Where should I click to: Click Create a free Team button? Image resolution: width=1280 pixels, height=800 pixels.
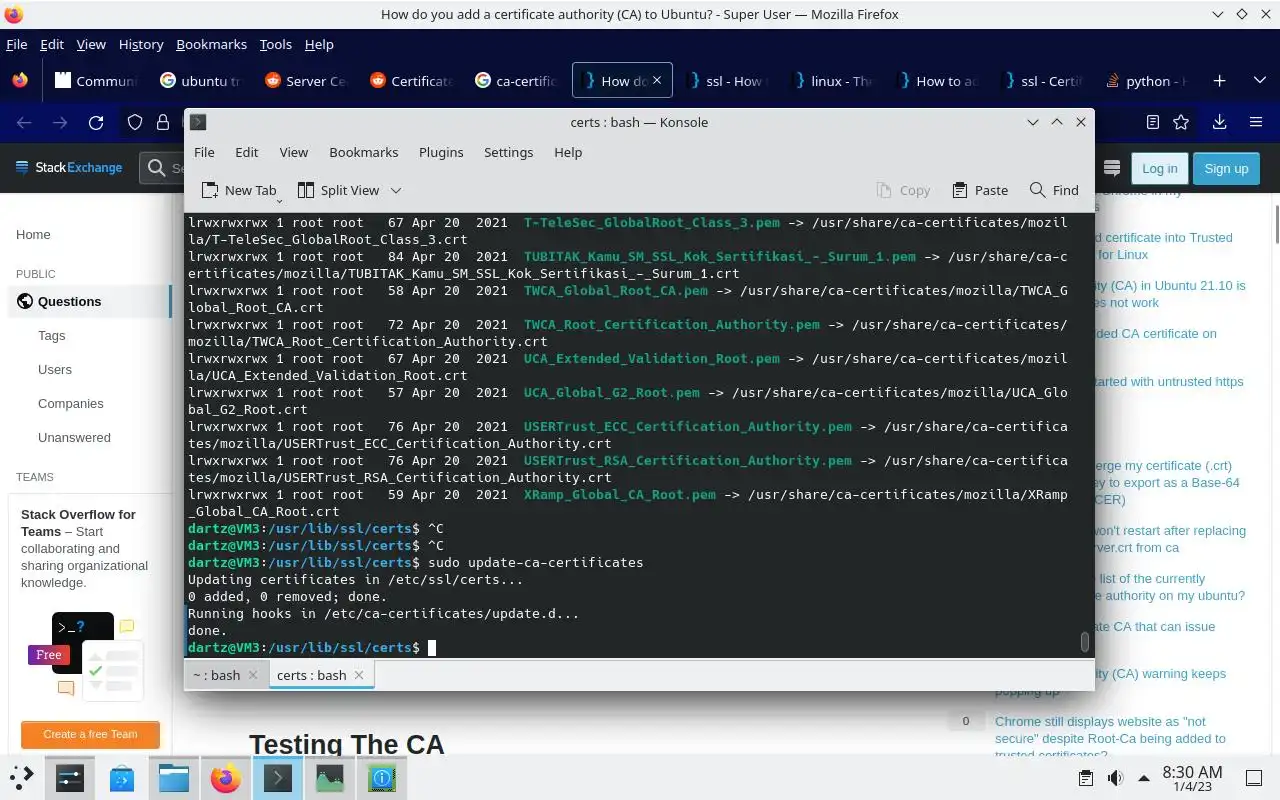pos(90,734)
